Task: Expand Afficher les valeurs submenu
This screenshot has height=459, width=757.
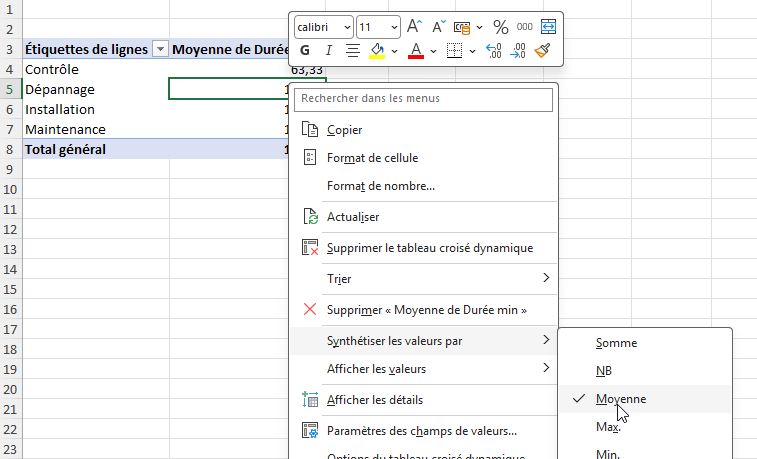Action: click(x=423, y=368)
